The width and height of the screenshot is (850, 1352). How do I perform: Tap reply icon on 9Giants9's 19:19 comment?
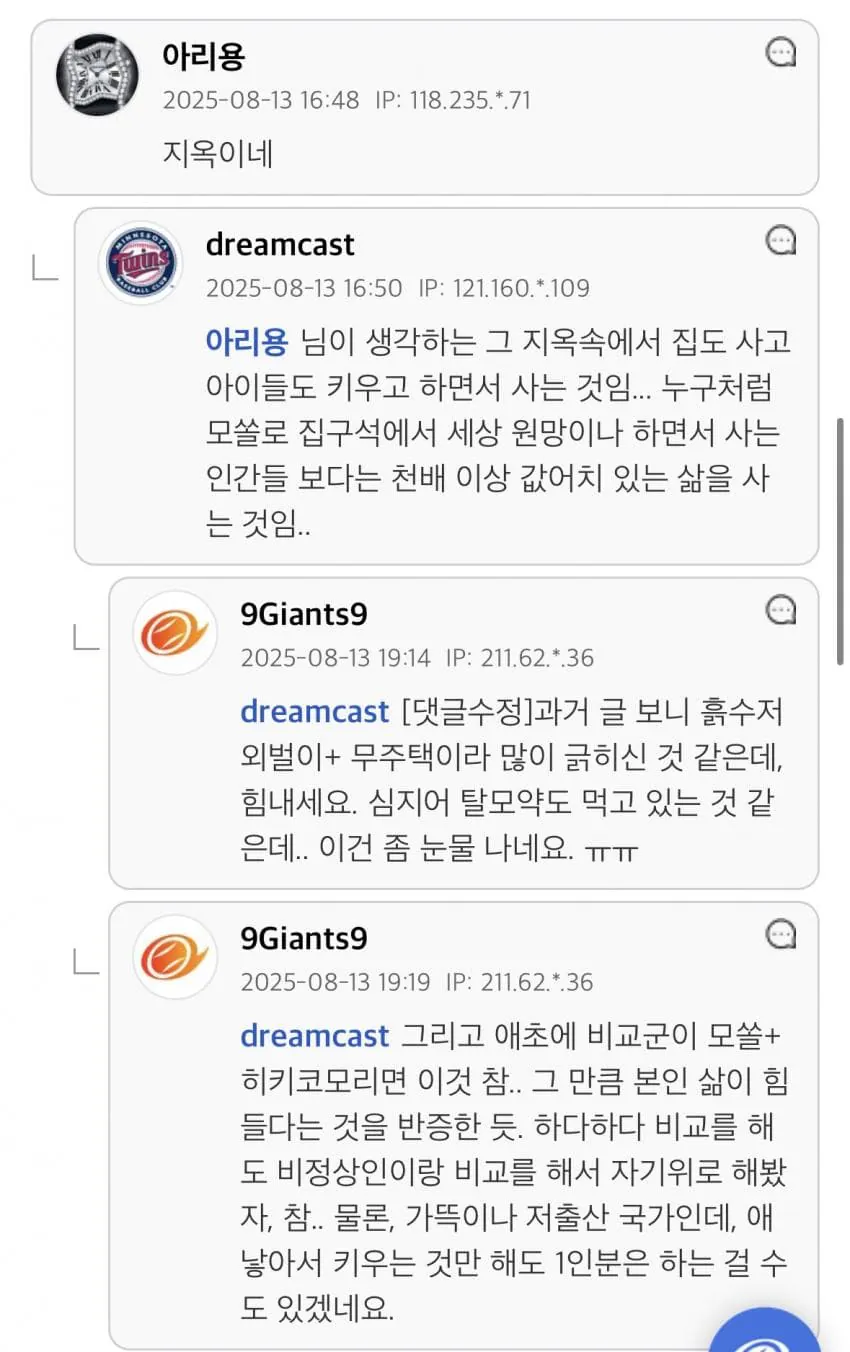[x=780, y=934]
